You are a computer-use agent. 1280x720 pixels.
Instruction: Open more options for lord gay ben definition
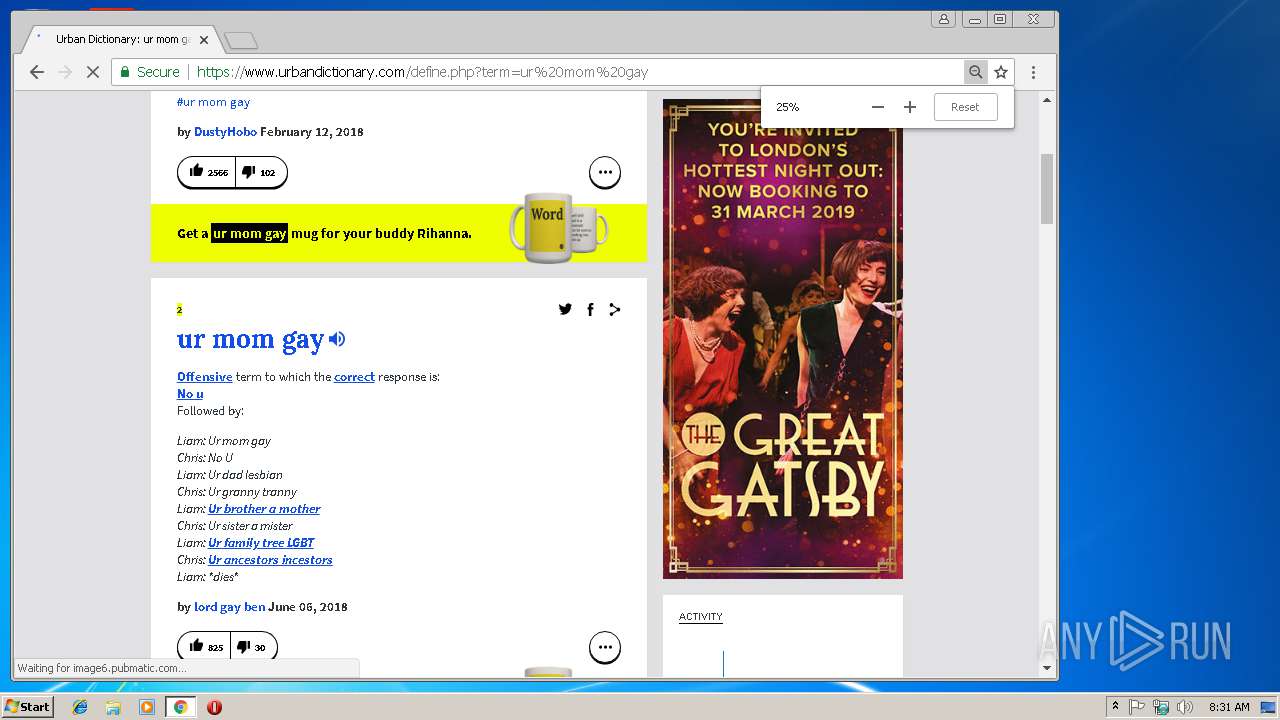coord(605,647)
